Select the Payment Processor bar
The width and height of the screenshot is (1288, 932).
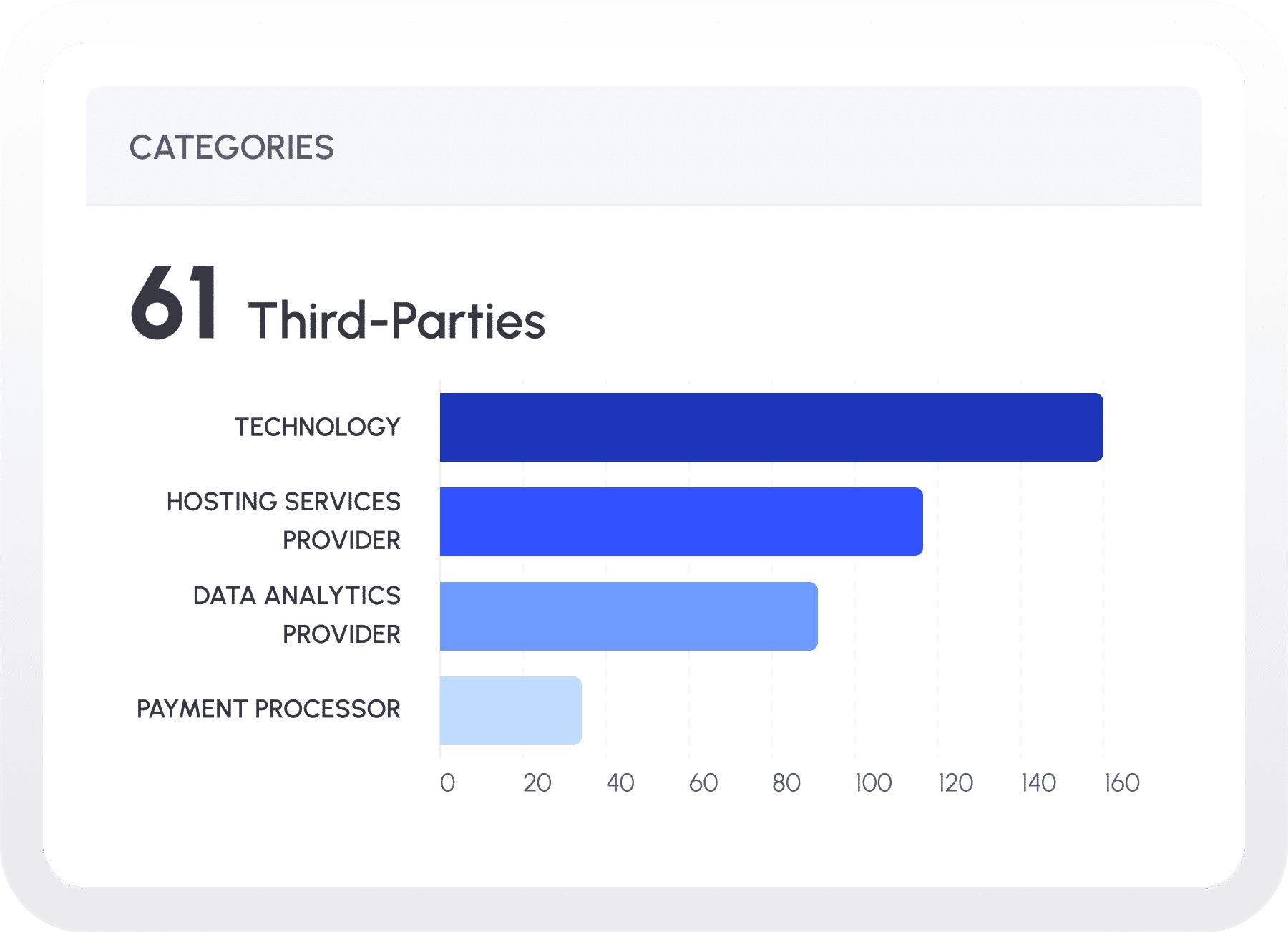click(x=510, y=711)
